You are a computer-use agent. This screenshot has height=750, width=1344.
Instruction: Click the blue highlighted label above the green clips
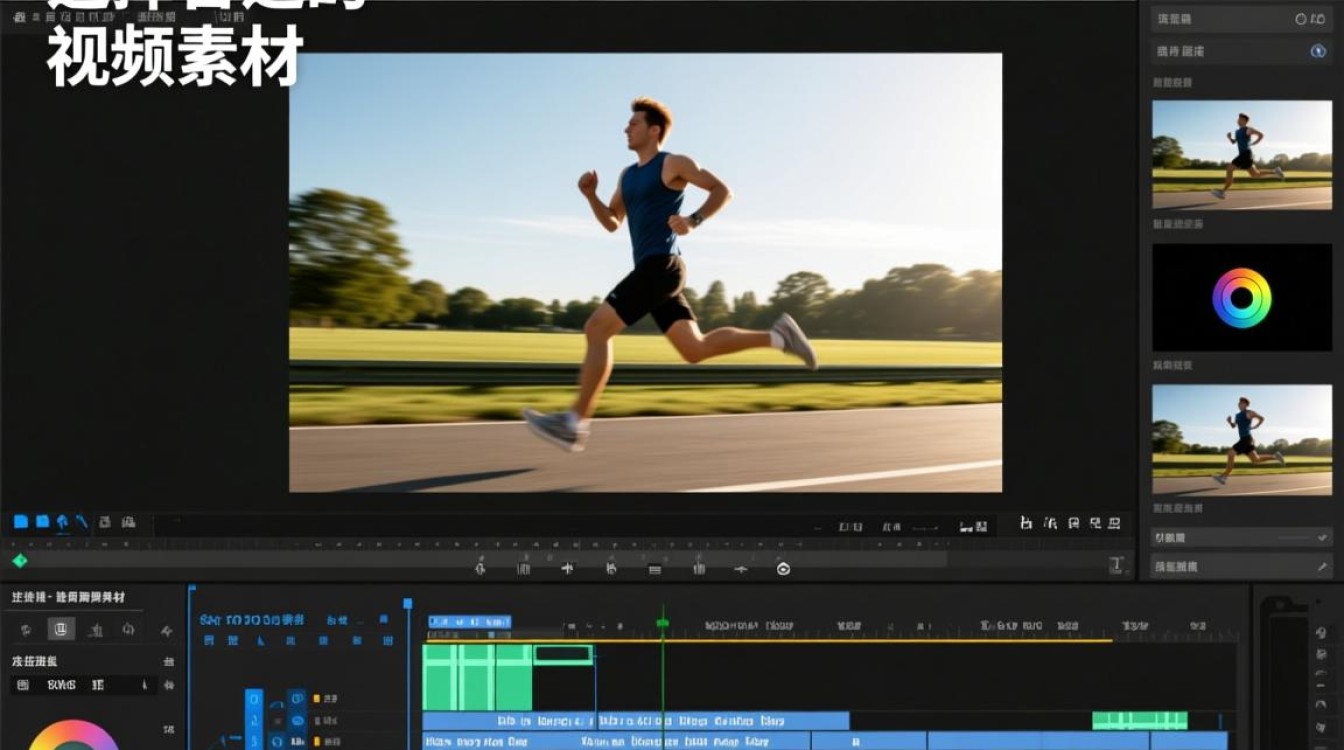pyautogui.click(x=469, y=621)
